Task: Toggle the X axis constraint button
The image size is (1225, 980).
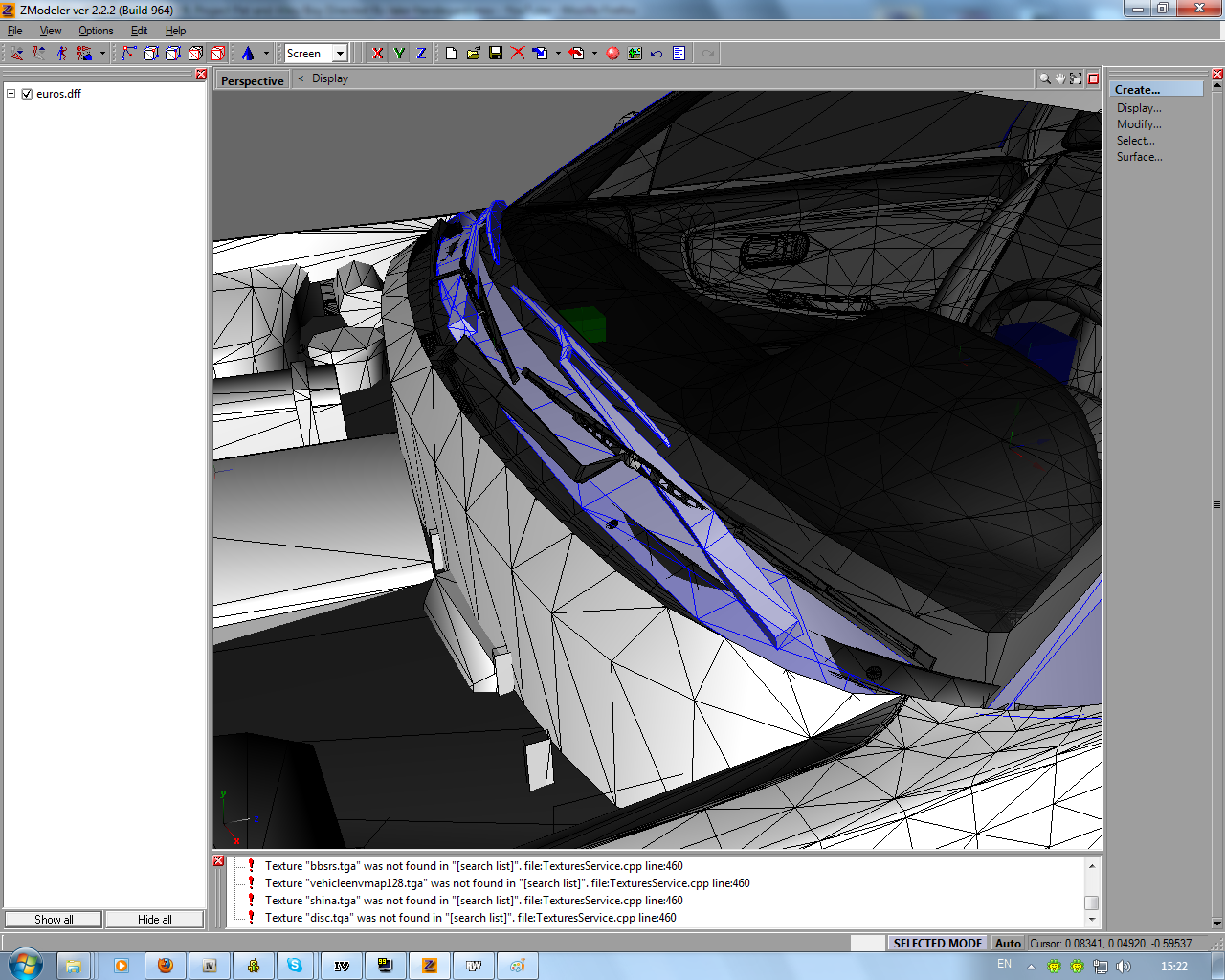Action: (x=378, y=54)
